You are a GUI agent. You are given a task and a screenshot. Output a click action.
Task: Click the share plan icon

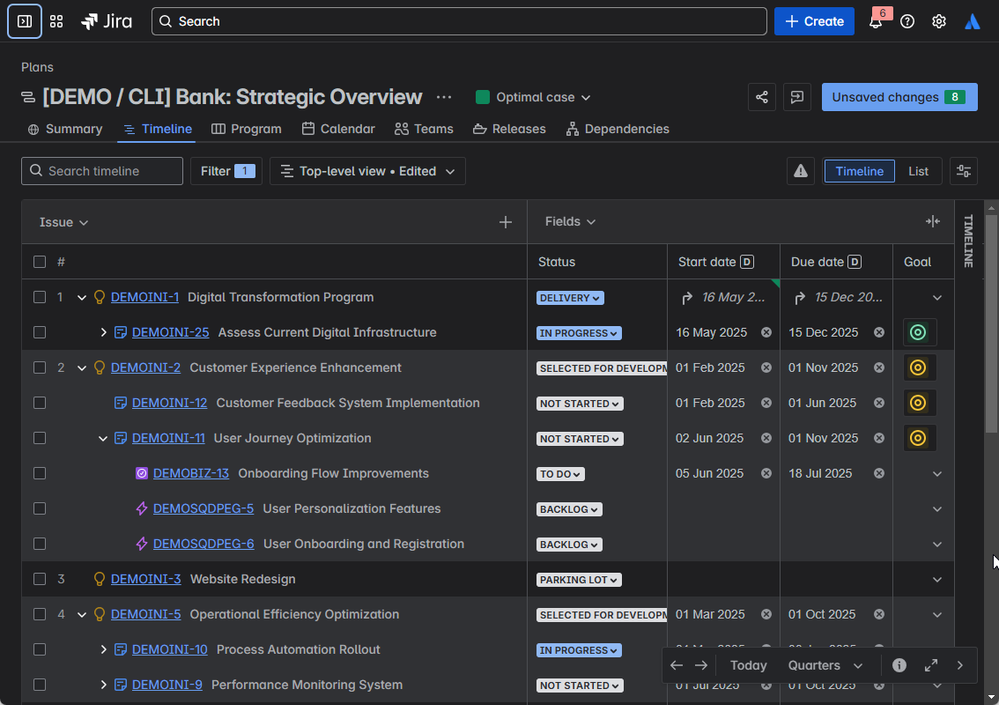pos(762,97)
